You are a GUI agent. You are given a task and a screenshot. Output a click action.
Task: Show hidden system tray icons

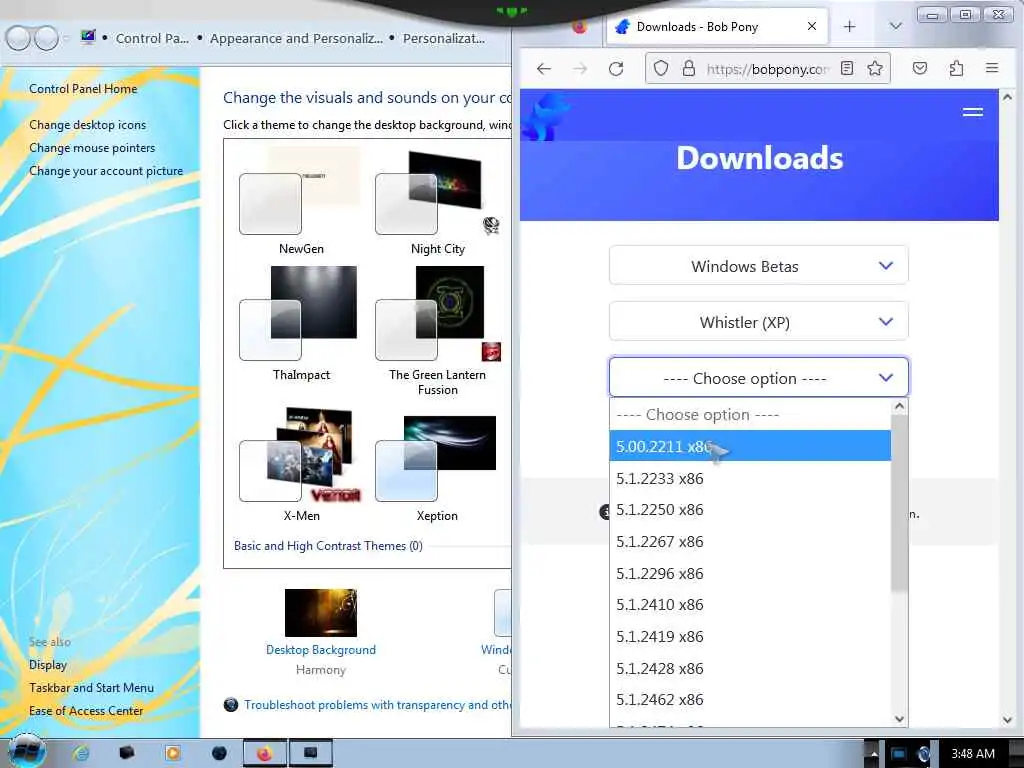click(x=873, y=754)
